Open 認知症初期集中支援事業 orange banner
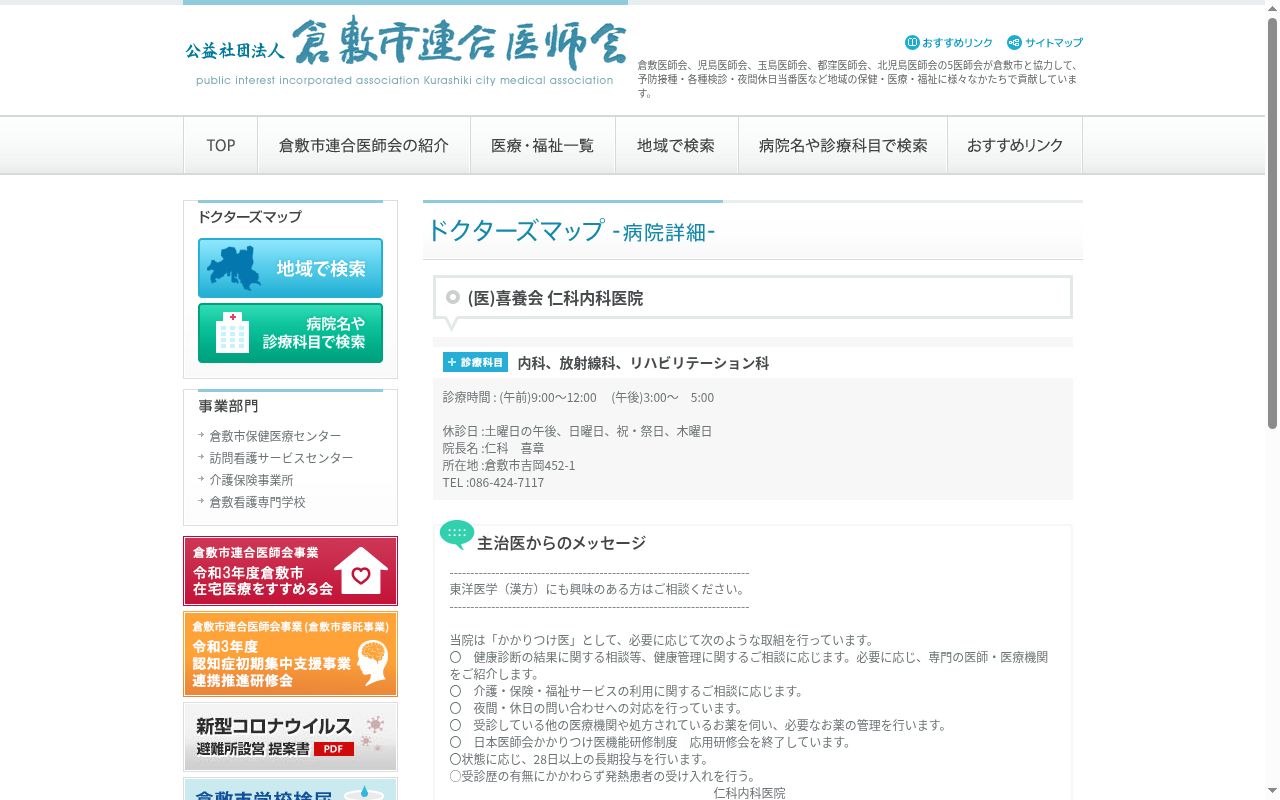This screenshot has height=800, width=1280. click(290, 654)
